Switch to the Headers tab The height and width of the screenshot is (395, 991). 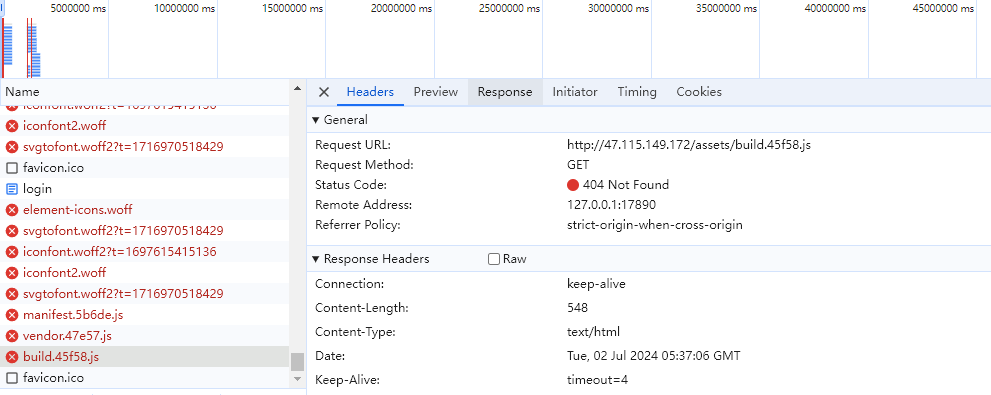tap(370, 92)
